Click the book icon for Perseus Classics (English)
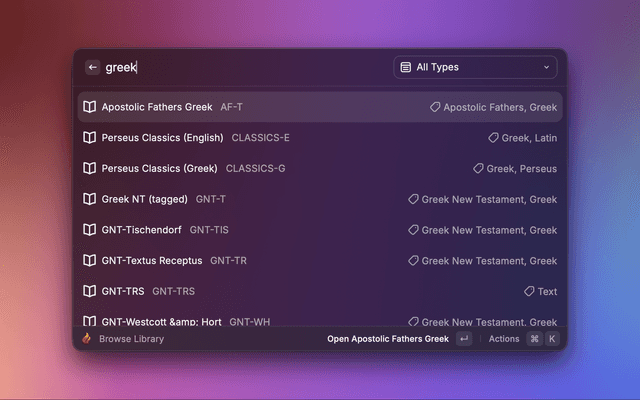 coord(90,138)
